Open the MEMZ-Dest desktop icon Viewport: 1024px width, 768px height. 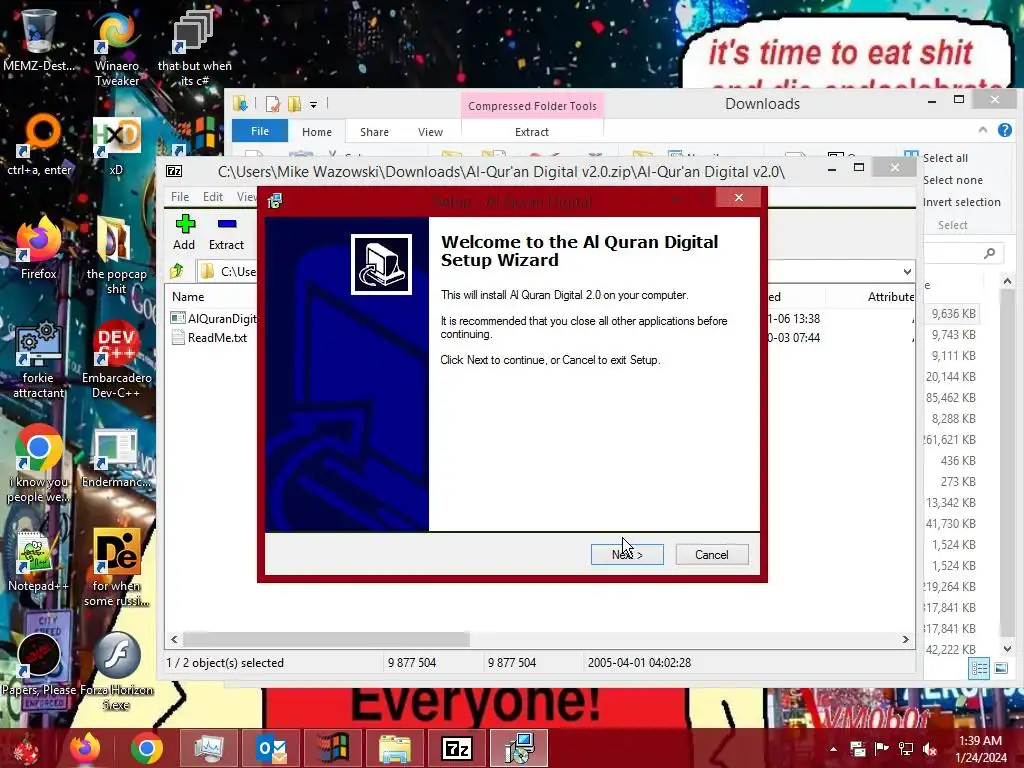pyautogui.click(x=39, y=40)
